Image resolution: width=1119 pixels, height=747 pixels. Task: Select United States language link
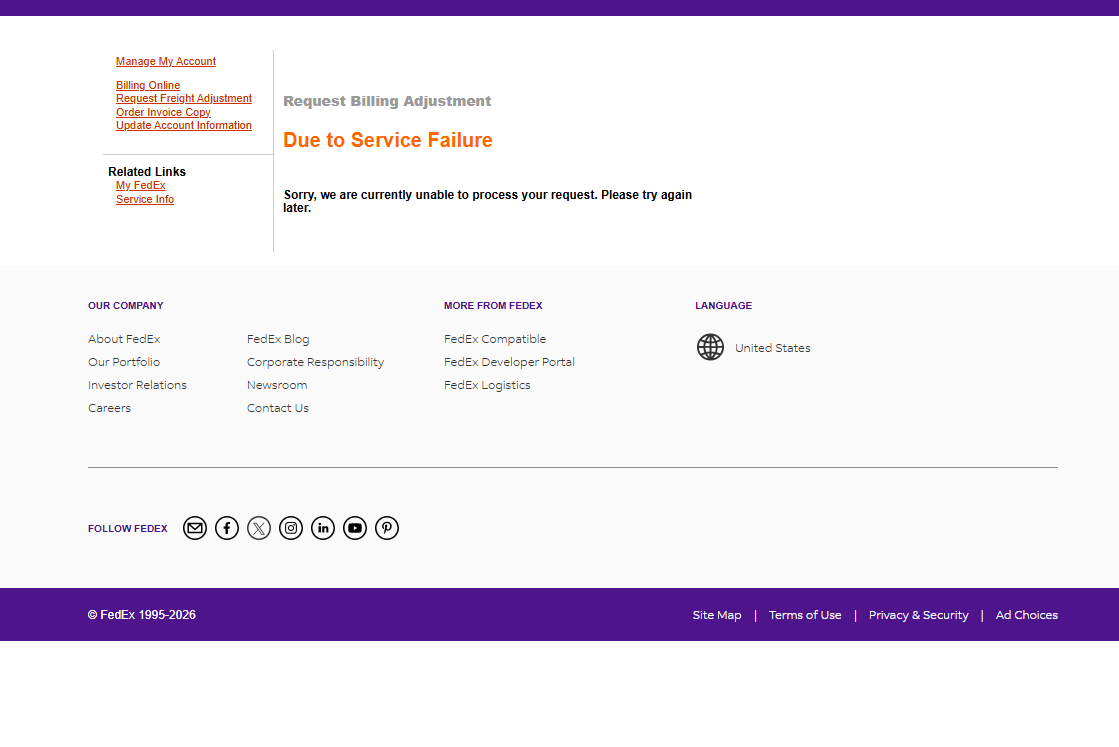tap(772, 348)
